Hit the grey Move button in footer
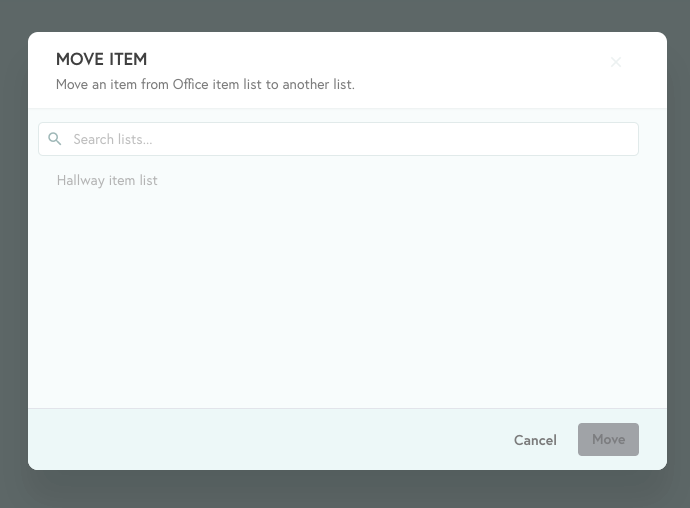The width and height of the screenshot is (690, 508). coord(608,439)
